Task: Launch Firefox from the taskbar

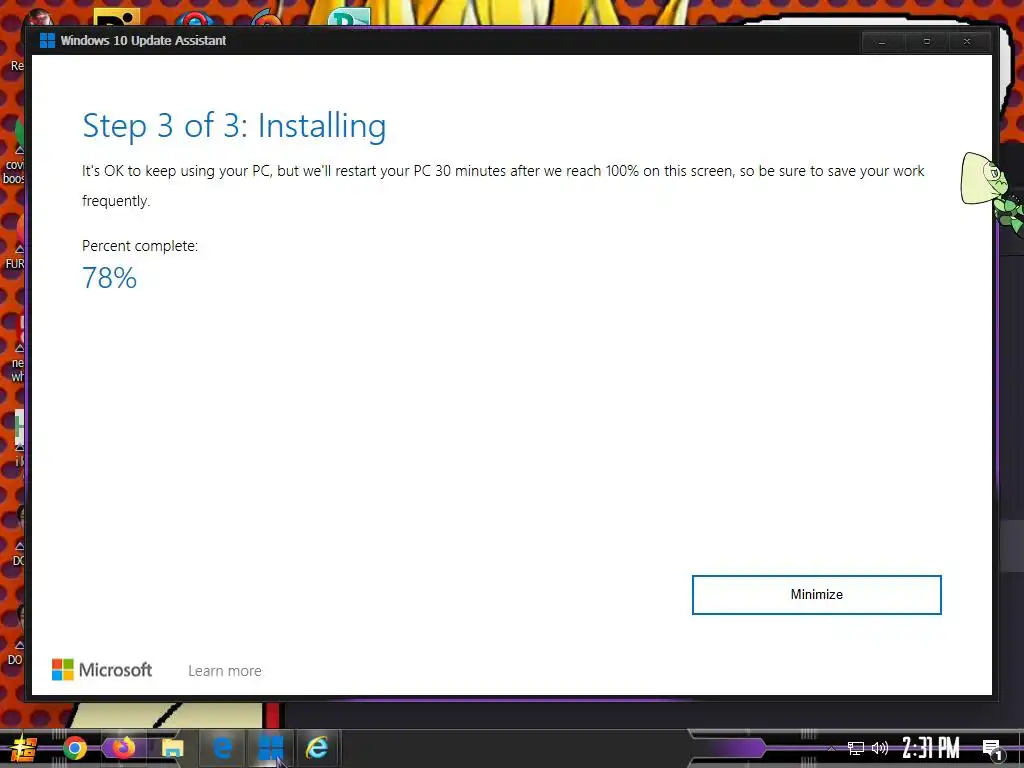Action: [123, 747]
